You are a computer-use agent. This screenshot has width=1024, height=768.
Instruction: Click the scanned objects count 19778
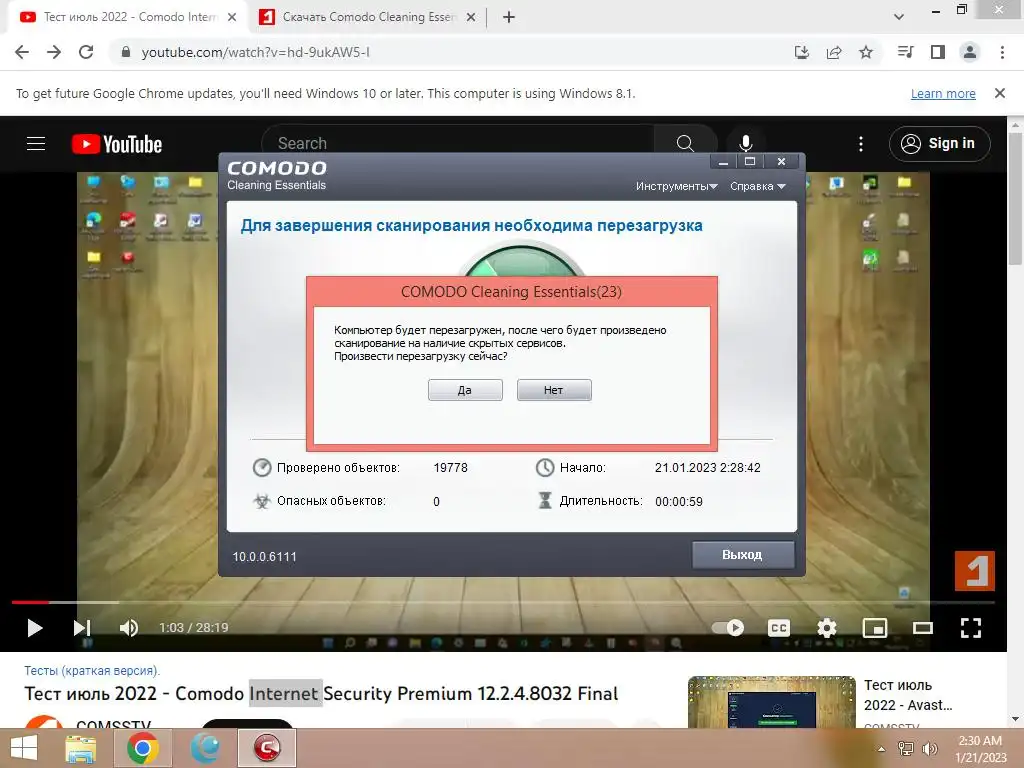(x=451, y=468)
